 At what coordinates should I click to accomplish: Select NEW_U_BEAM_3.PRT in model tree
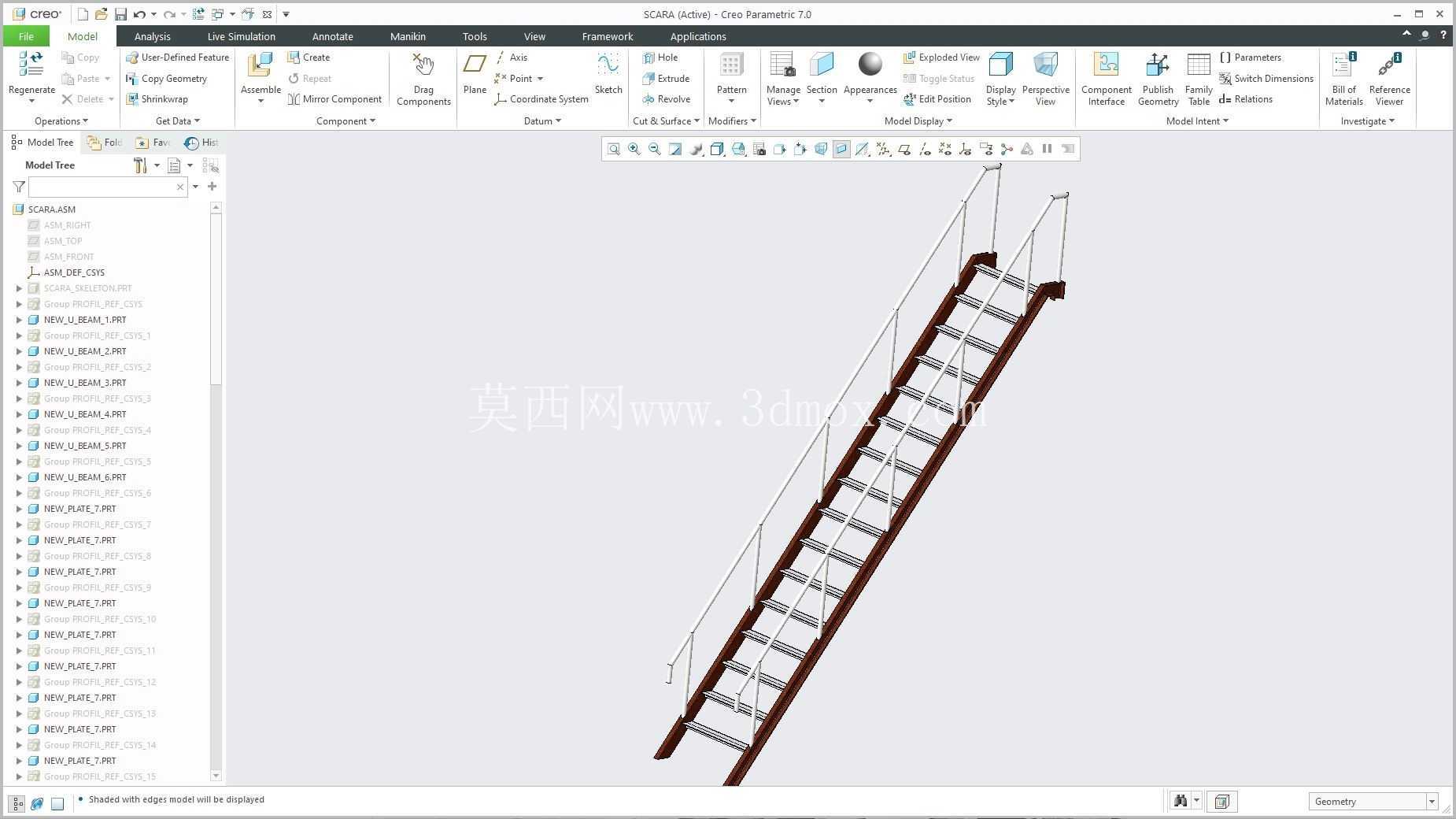coord(85,383)
